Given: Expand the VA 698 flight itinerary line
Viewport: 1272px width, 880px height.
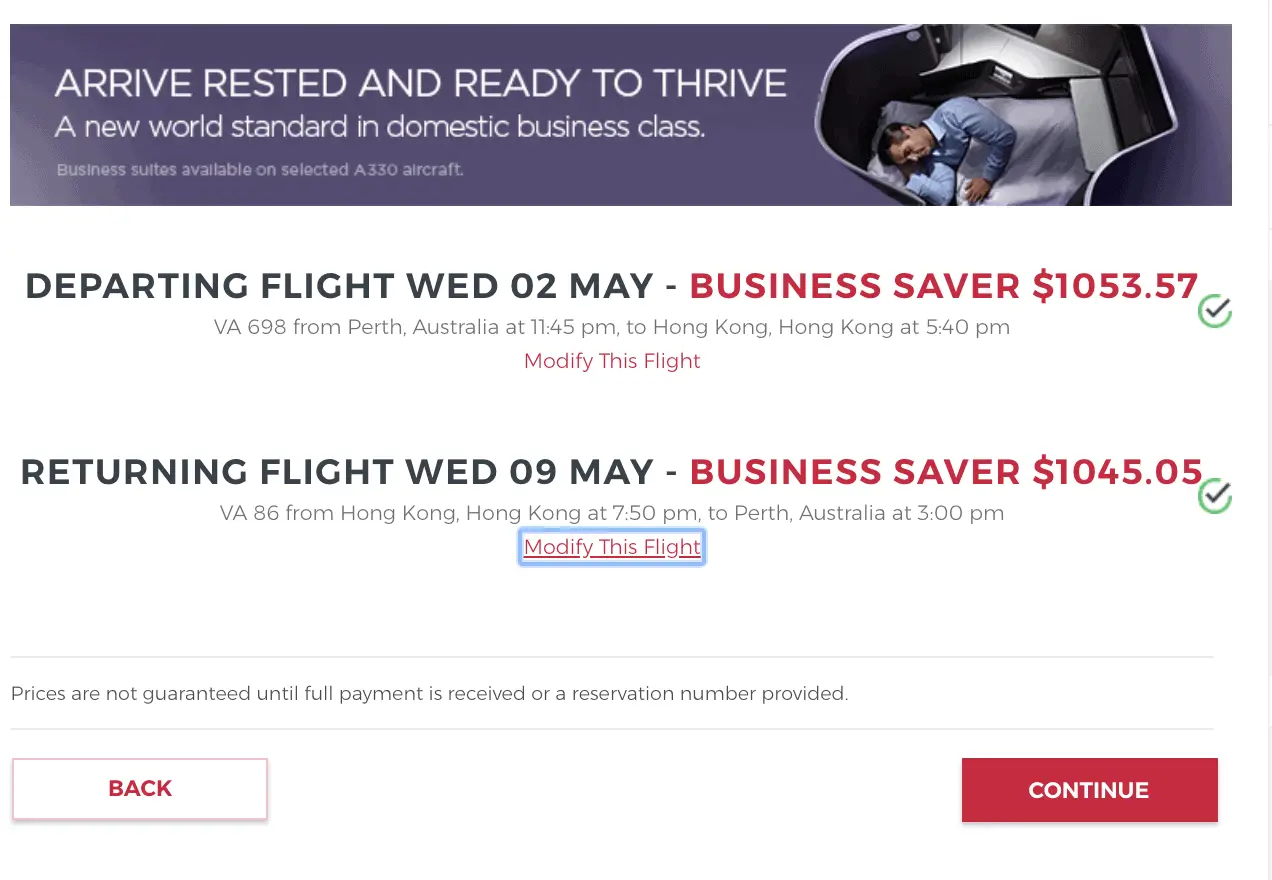Looking at the screenshot, I should tap(612, 327).
